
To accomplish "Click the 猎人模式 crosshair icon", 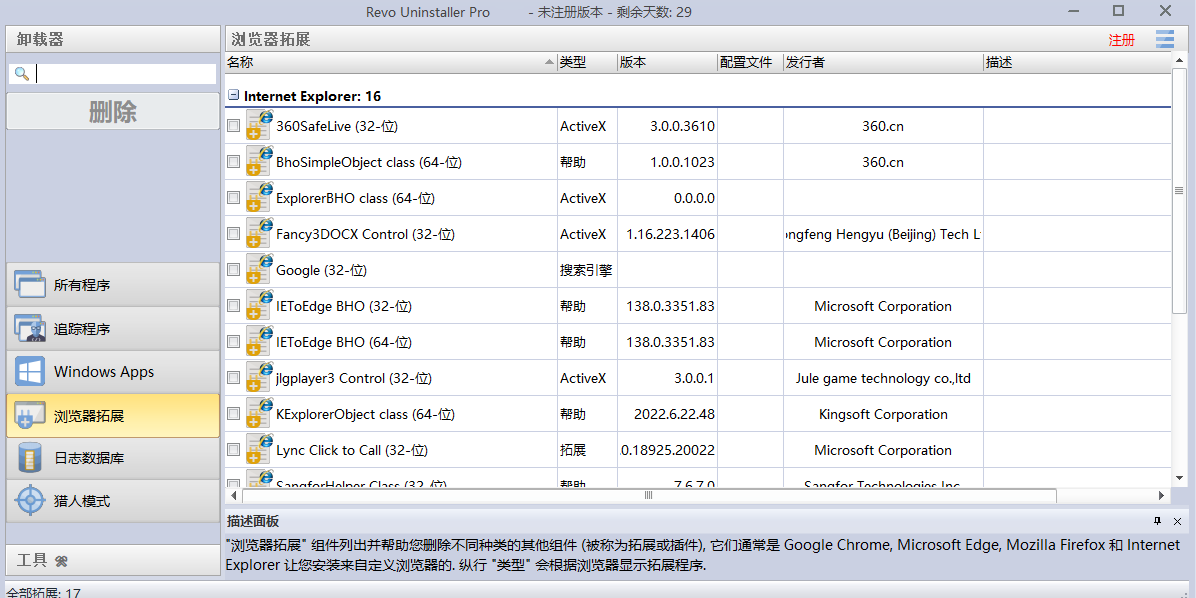I will pos(30,501).
